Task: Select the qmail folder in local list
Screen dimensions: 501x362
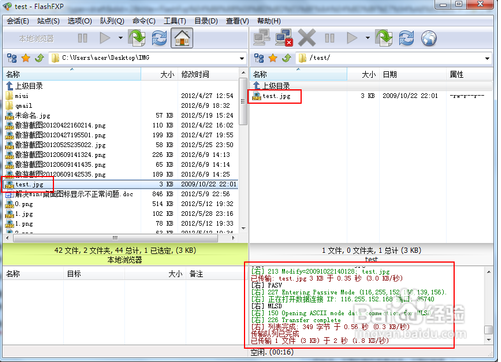Action: 19,106
